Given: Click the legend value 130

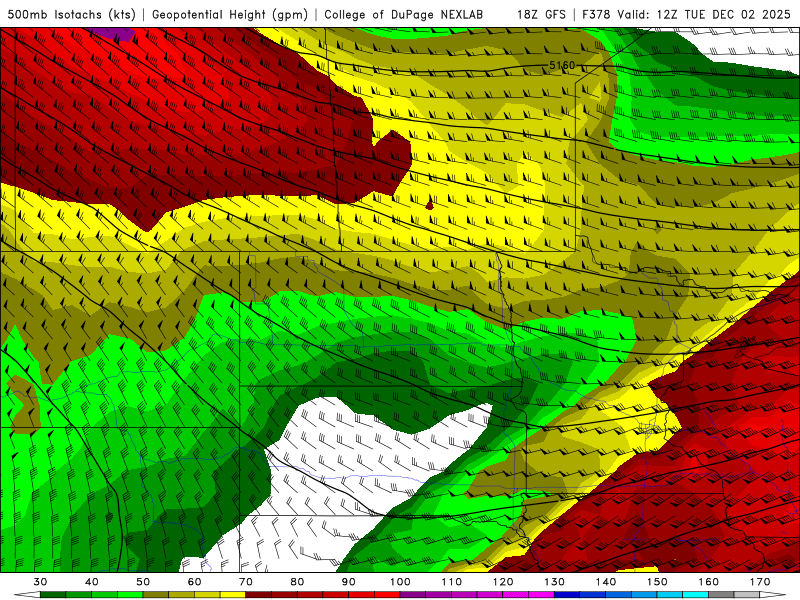Looking at the screenshot, I should pos(554,582).
